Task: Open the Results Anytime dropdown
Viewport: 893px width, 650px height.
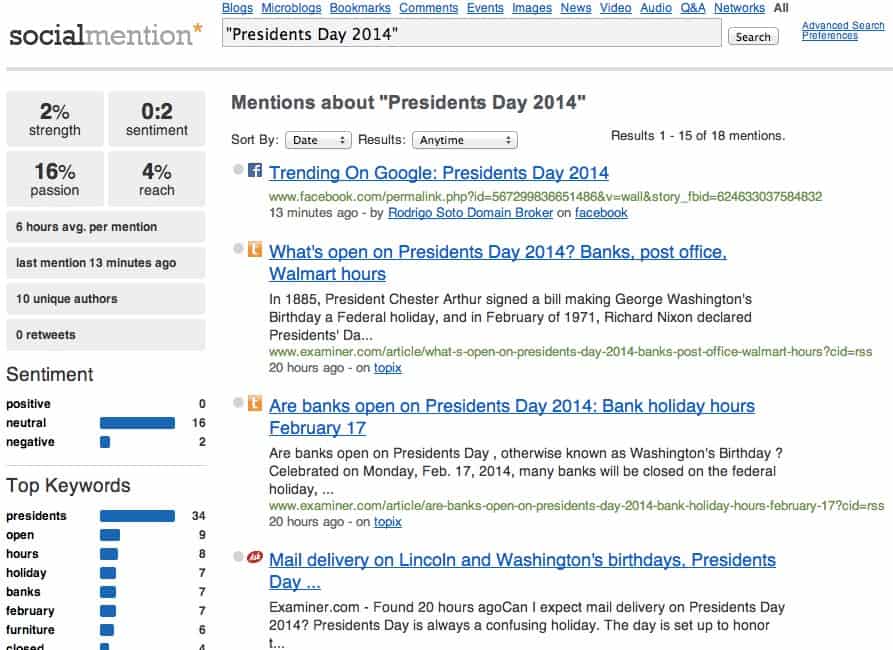Action: [464, 140]
